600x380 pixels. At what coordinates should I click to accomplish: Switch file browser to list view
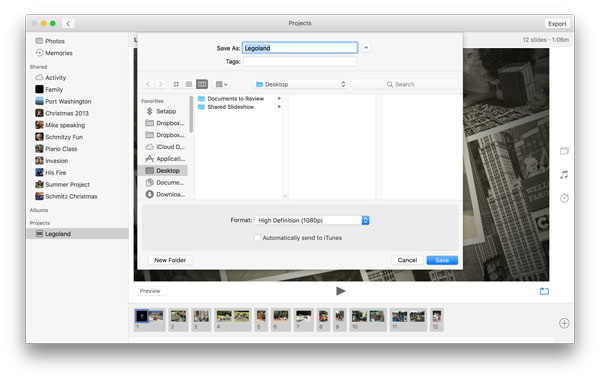coord(189,84)
